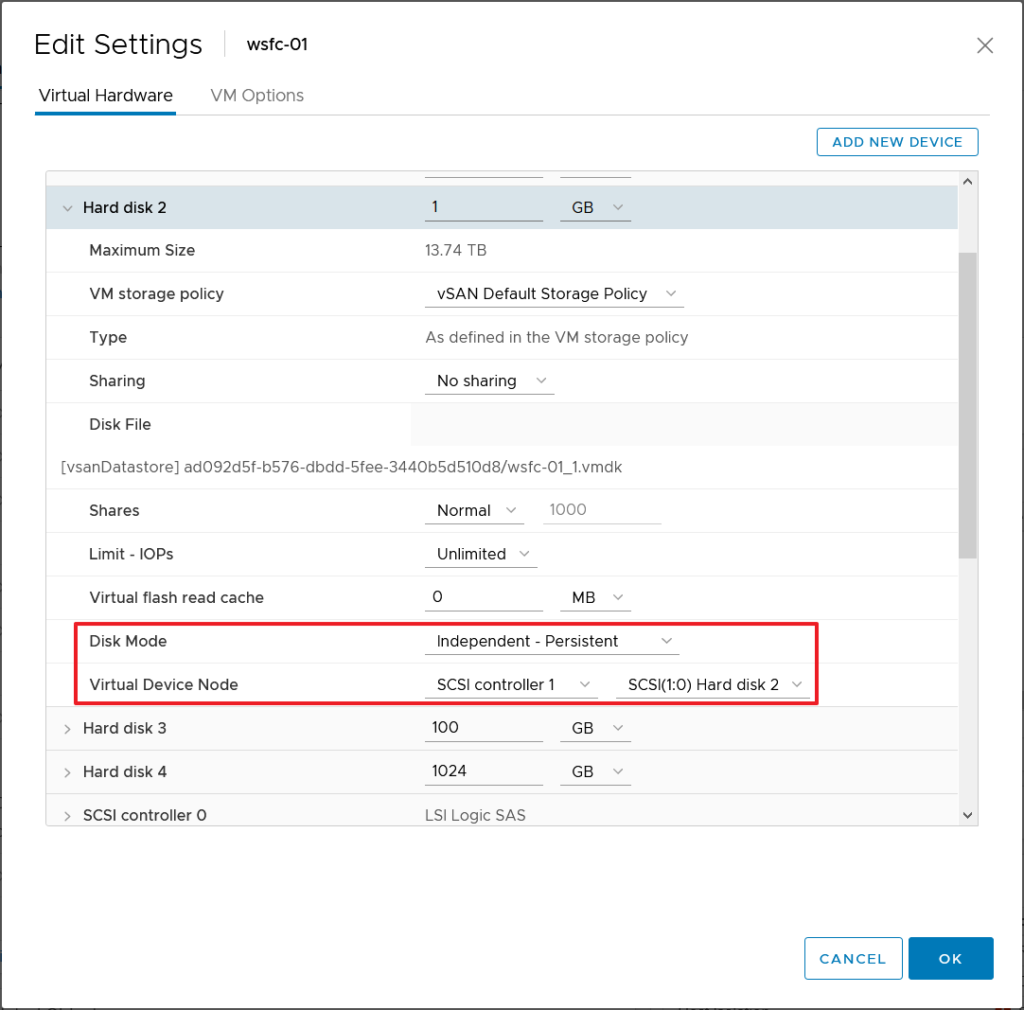The image size is (1024, 1010).
Task: Click the scroll down arrow in hardware list
Action: 966,816
